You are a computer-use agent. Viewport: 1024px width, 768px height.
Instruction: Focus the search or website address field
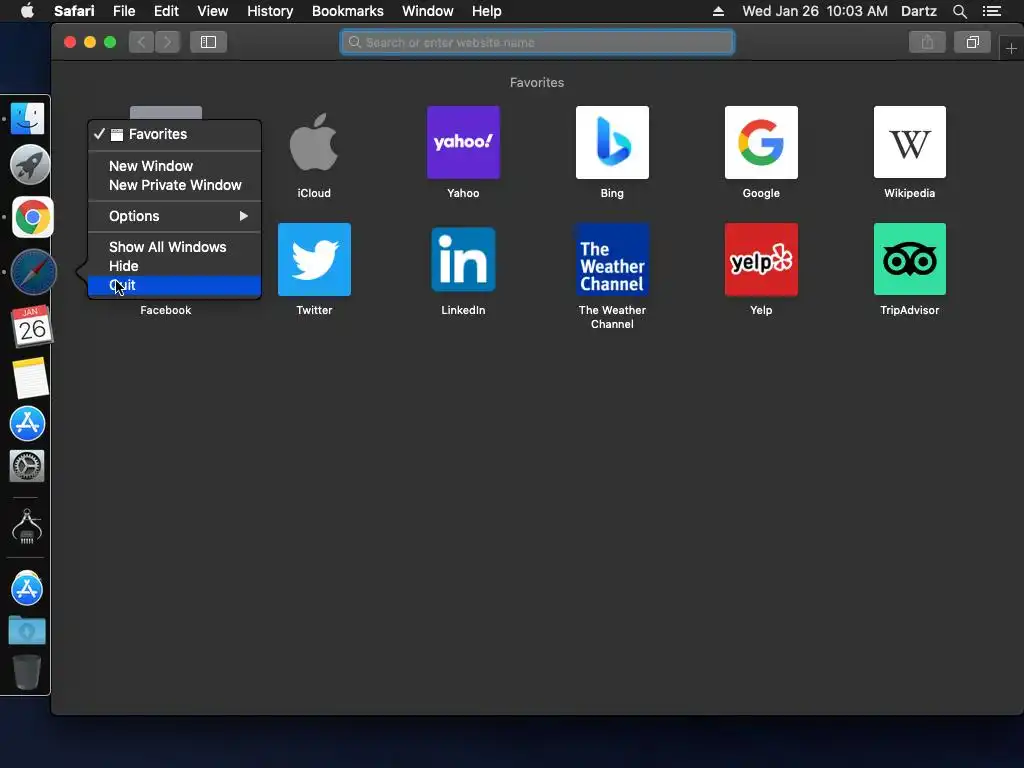click(537, 42)
